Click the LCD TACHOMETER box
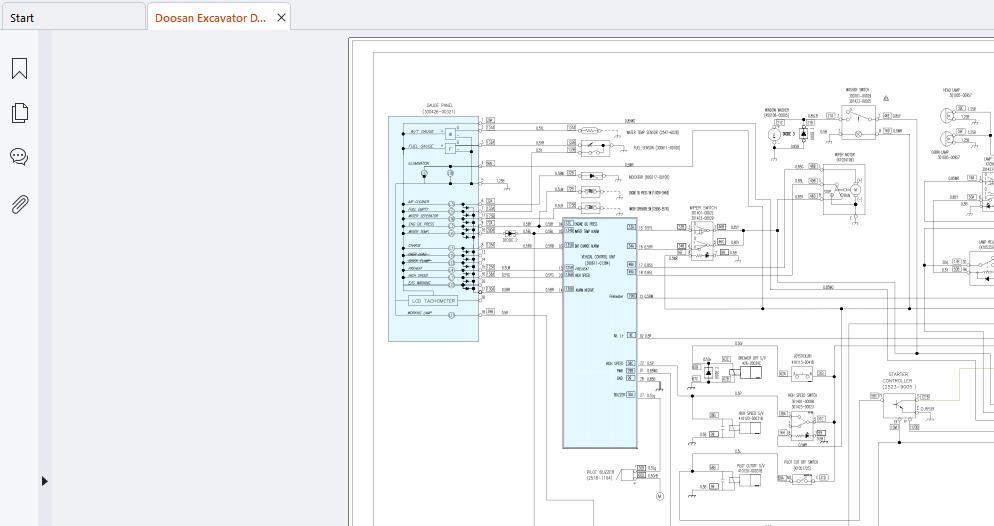Viewport: 994px width, 526px height. tap(434, 300)
